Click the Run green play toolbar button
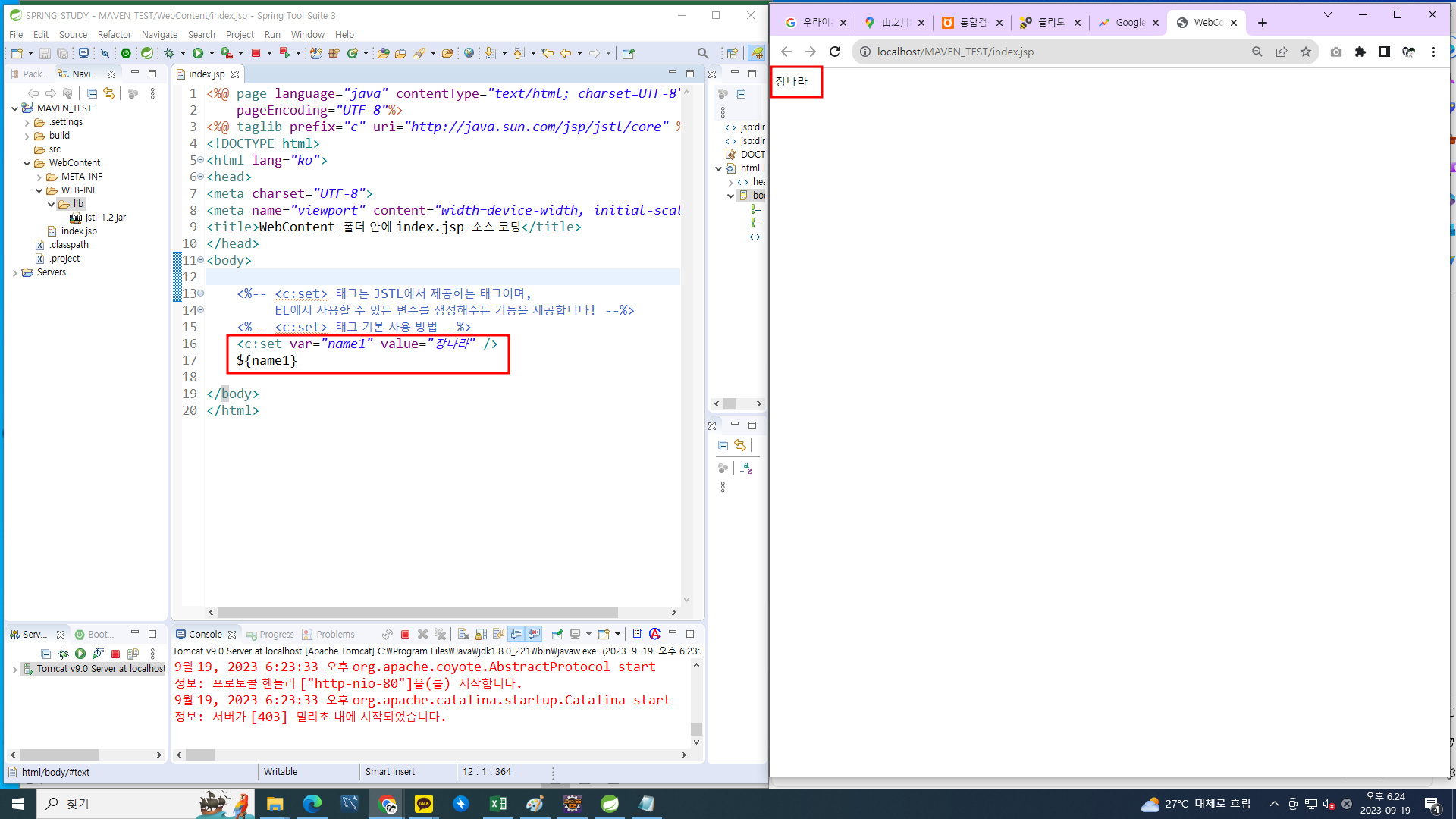 pos(197,53)
